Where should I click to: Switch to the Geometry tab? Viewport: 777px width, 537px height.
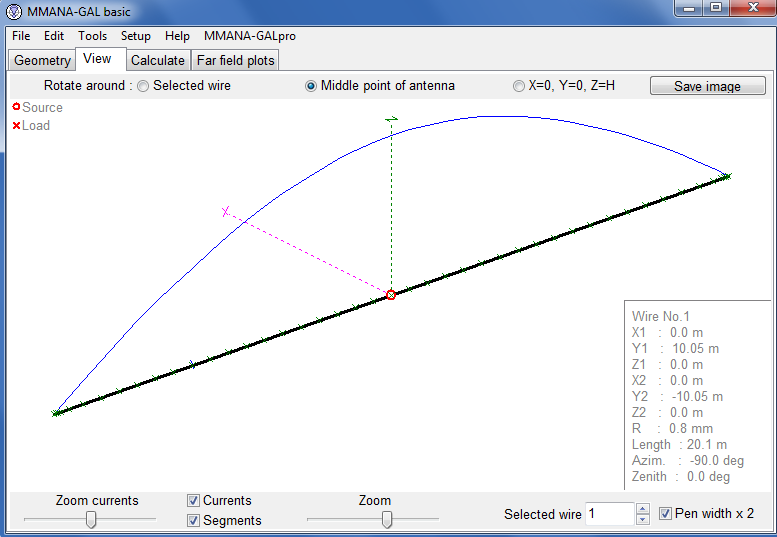coord(42,60)
